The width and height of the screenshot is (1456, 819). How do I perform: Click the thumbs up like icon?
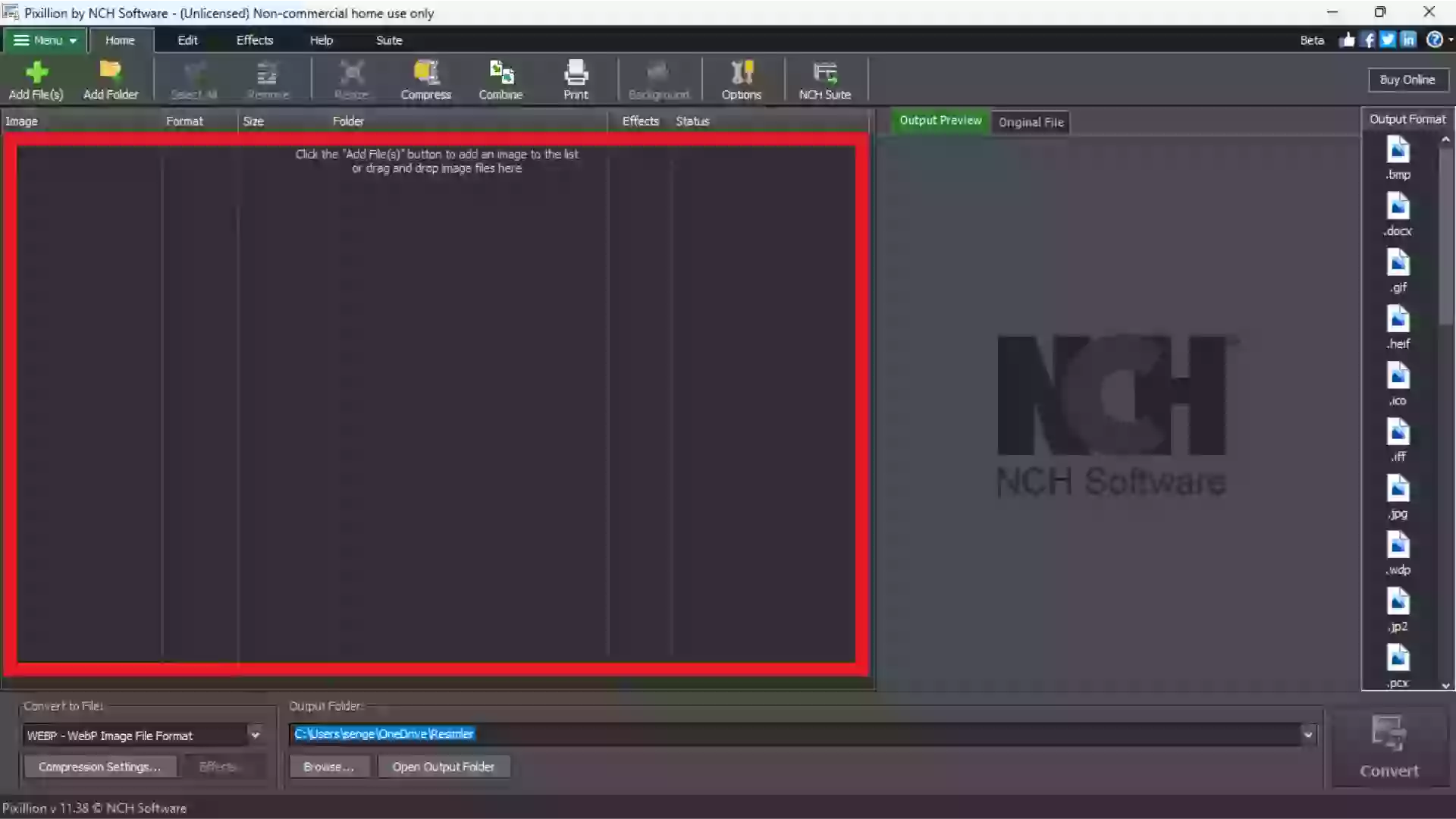point(1347,40)
